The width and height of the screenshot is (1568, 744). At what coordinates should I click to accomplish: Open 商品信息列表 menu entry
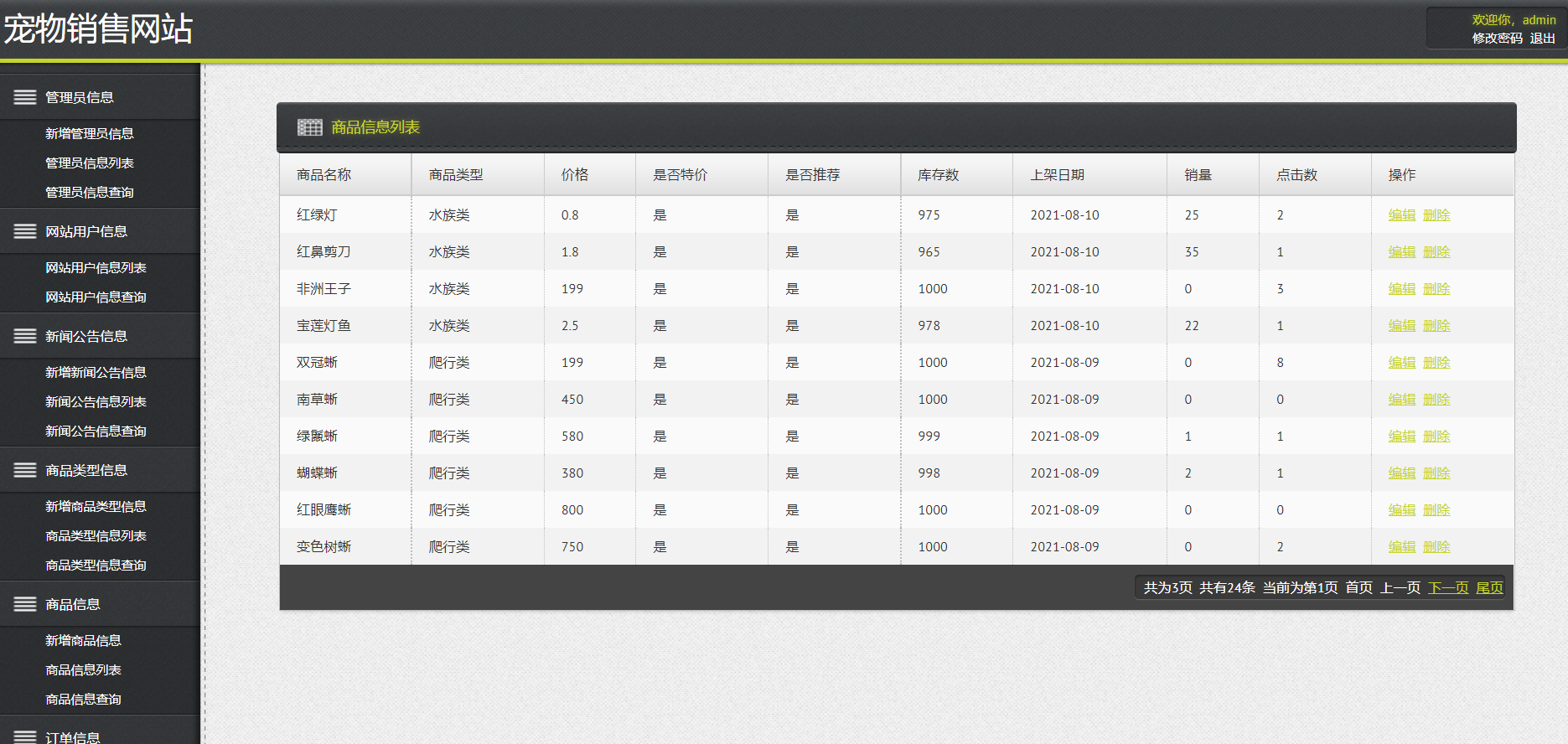point(83,669)
